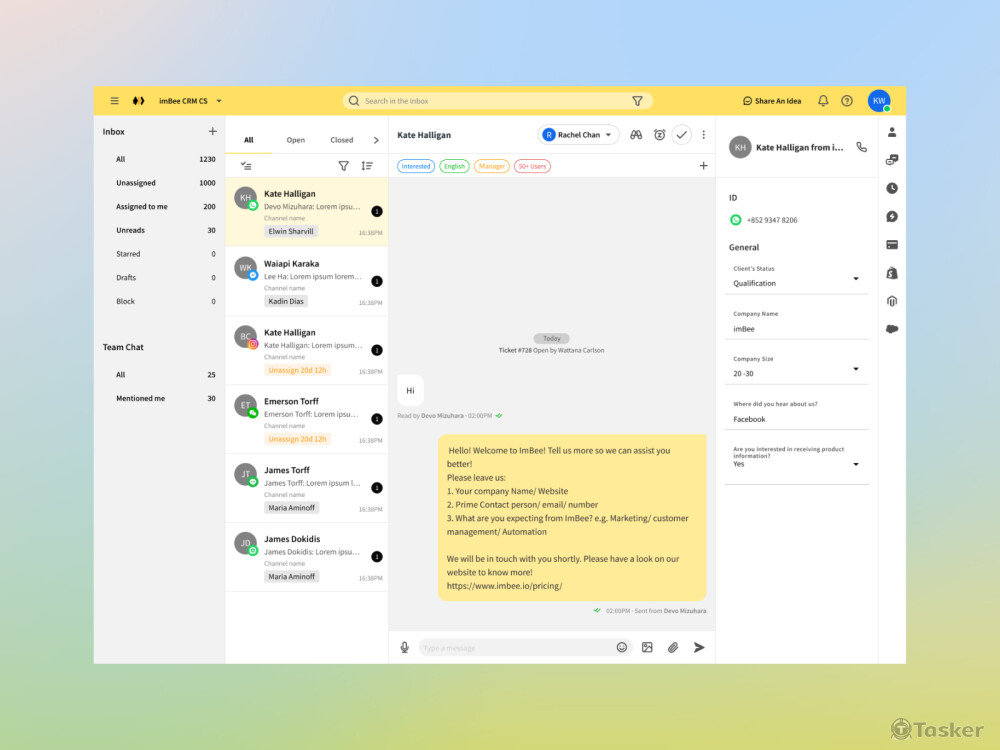Click the Shopify icon in right sidebar
The image size is (1000, 750).
[x=892, y=273]
